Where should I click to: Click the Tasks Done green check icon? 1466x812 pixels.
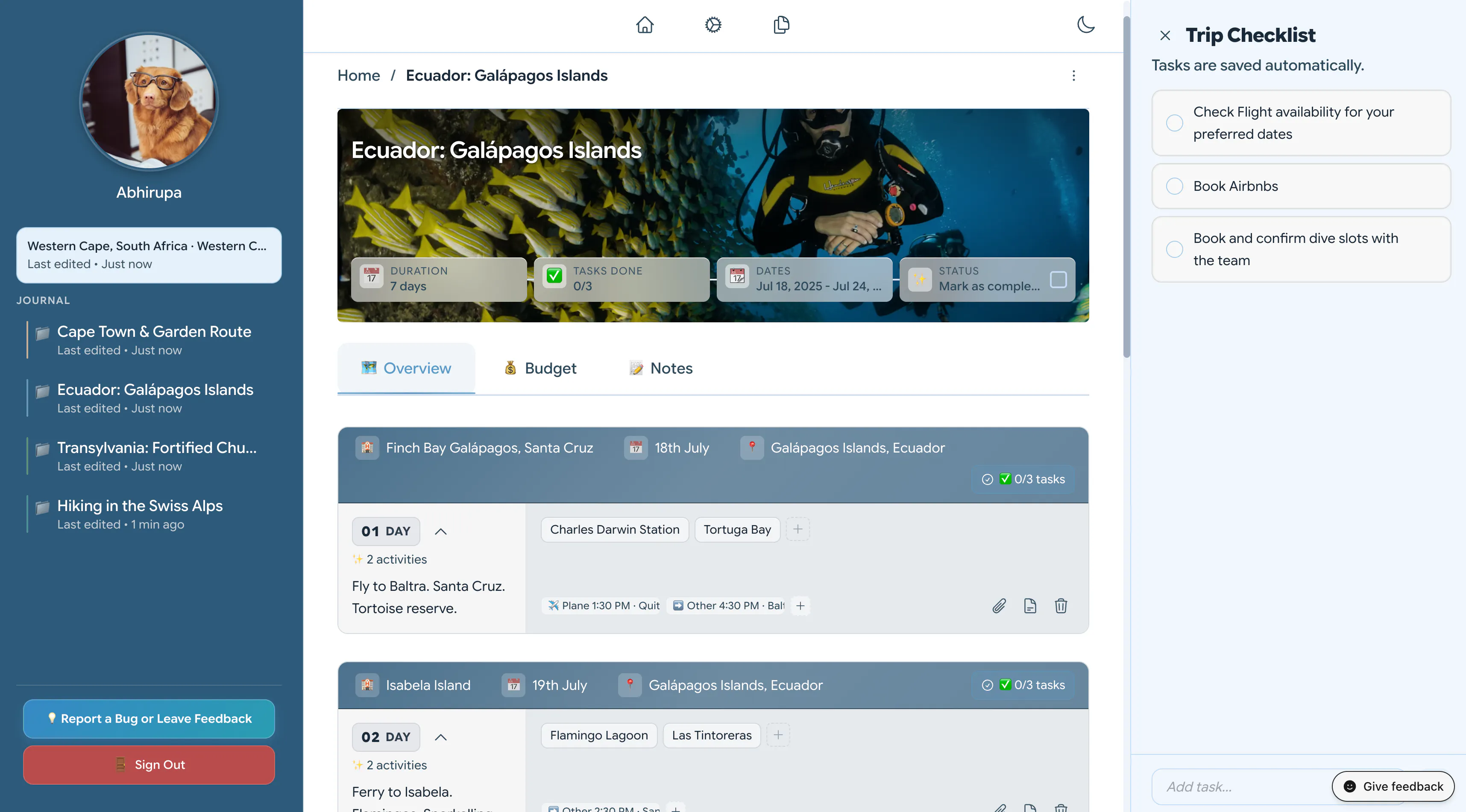tap(554, 276)
